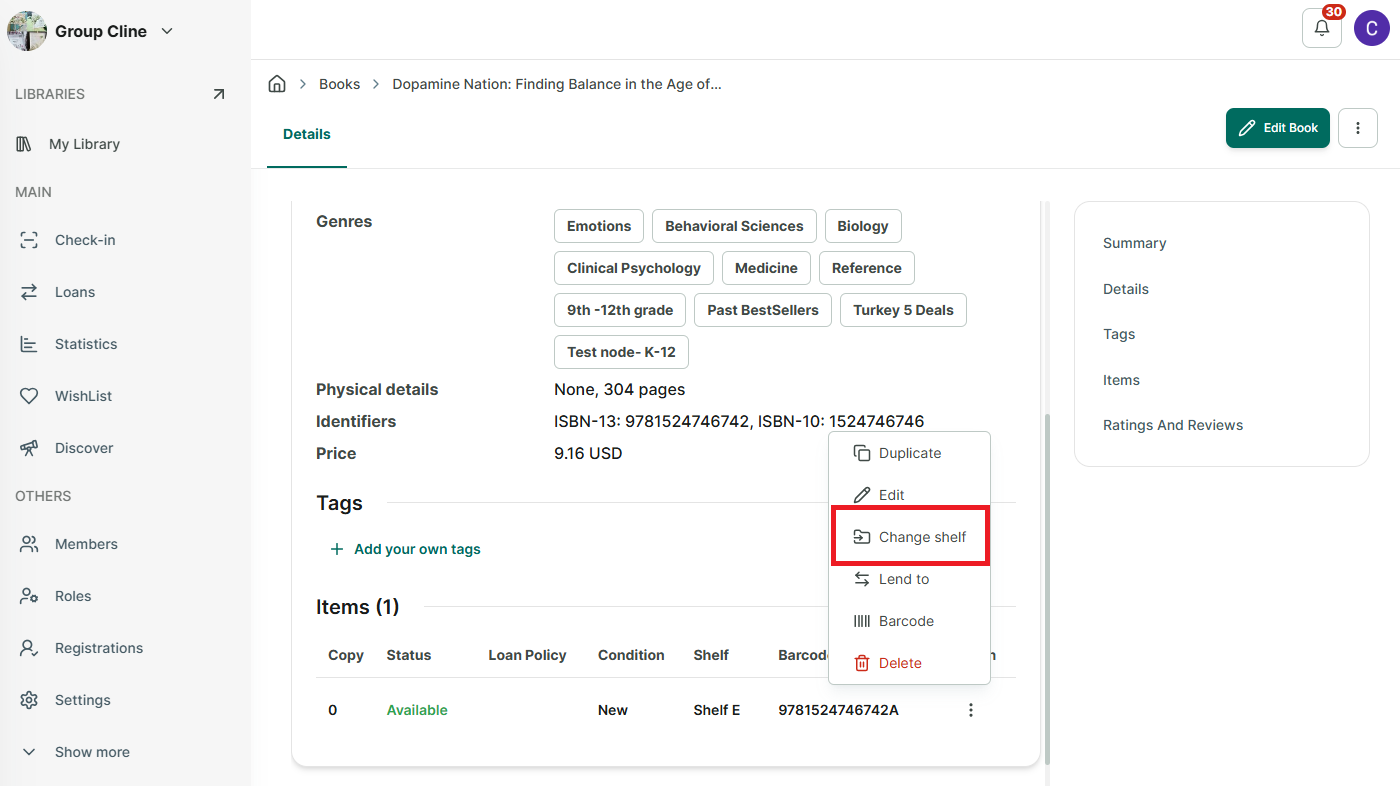This screenshot has width=1400, height=786.
Task: Open the book more-options kebab button
Action: (1358, 128)
